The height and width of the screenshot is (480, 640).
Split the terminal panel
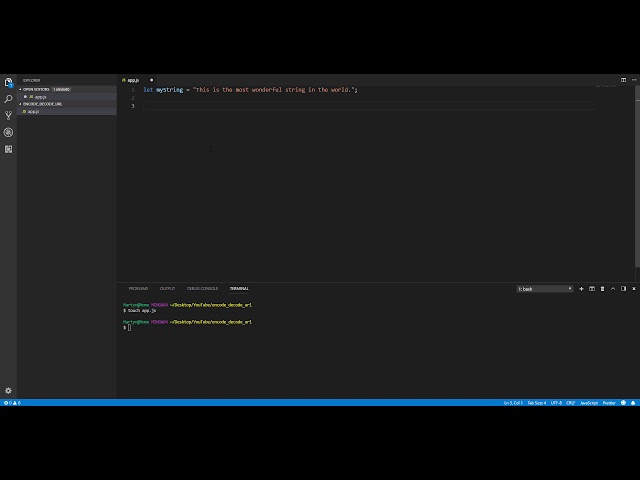coord(592,289)
